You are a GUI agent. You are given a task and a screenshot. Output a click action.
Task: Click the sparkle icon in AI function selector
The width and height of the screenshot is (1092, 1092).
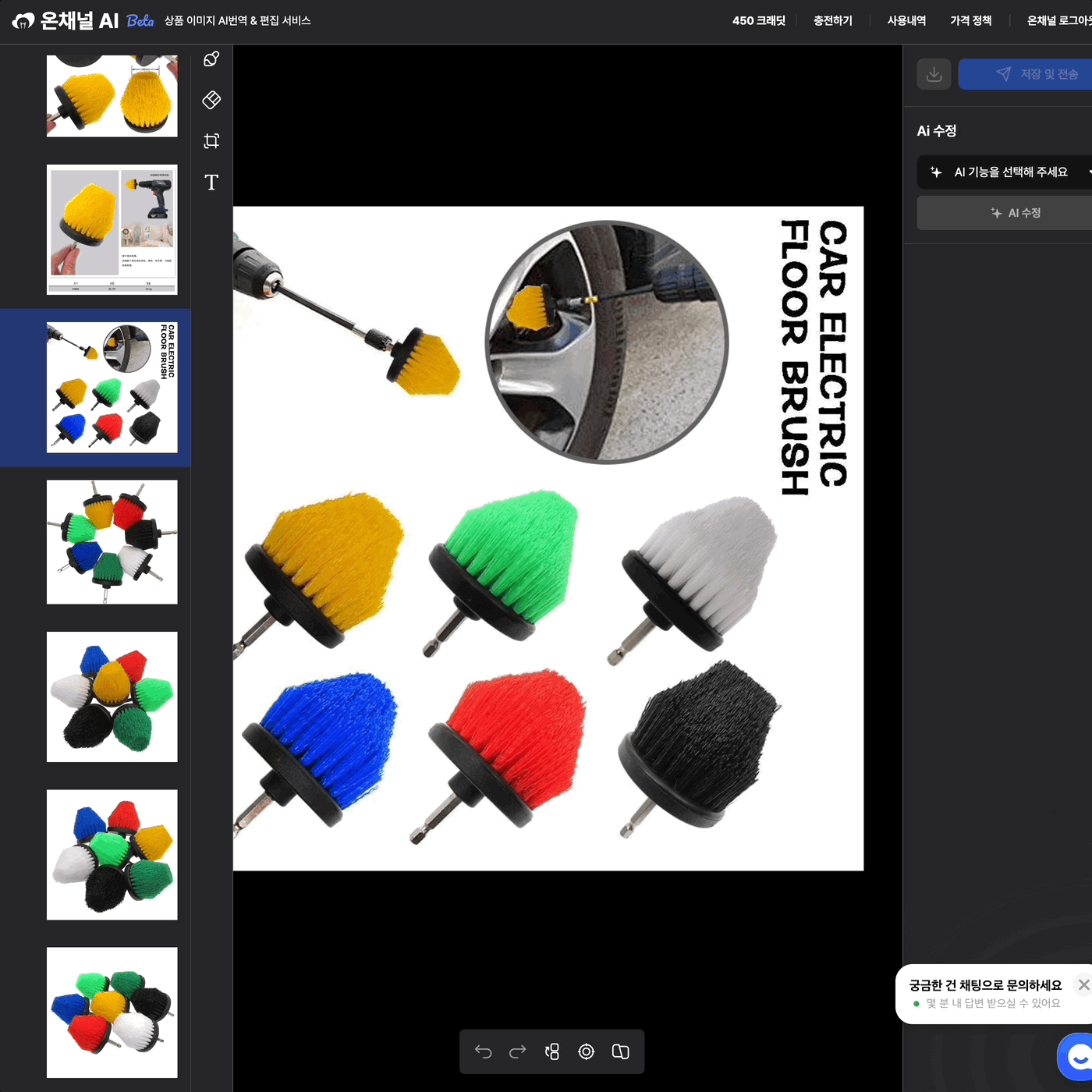[936, 172]
